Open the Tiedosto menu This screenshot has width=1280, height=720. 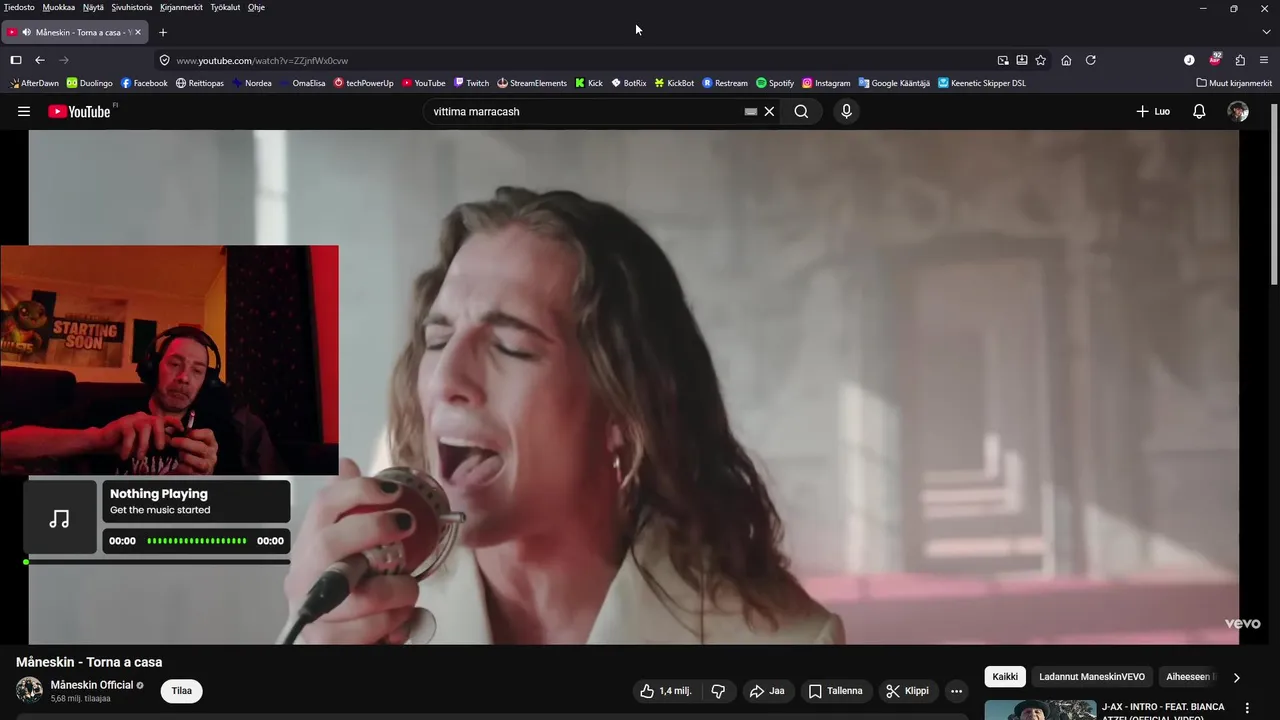point(19,7)
